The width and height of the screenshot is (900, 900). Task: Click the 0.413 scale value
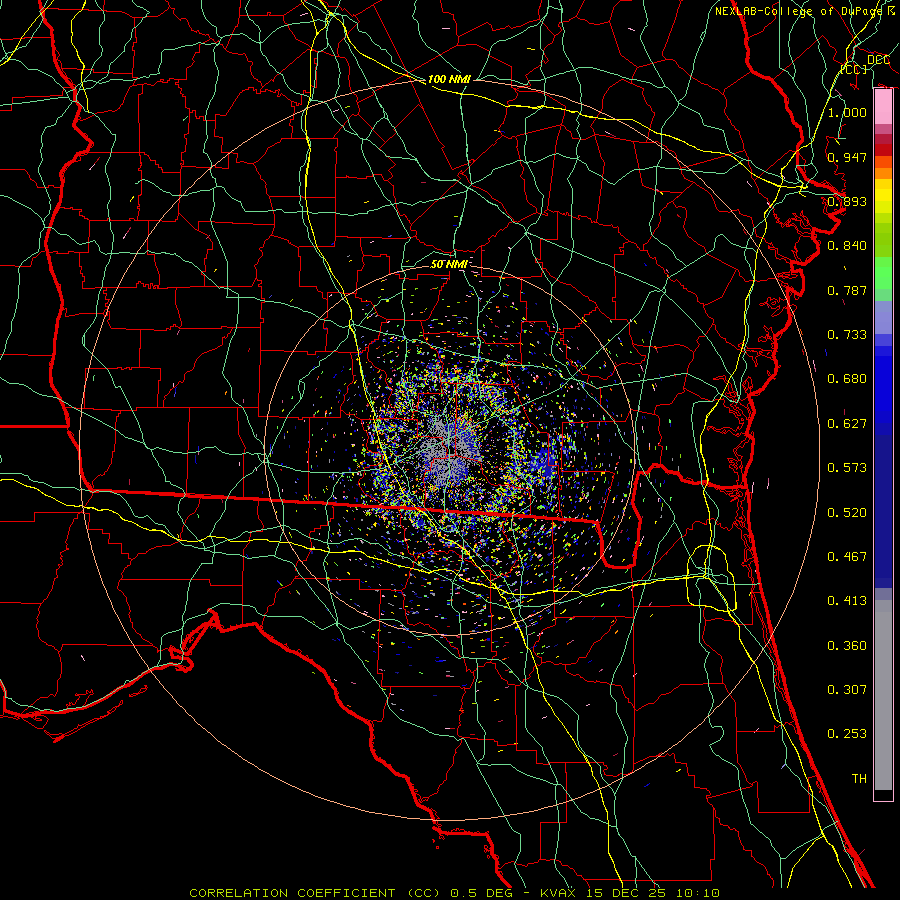[x=847, y=601]
